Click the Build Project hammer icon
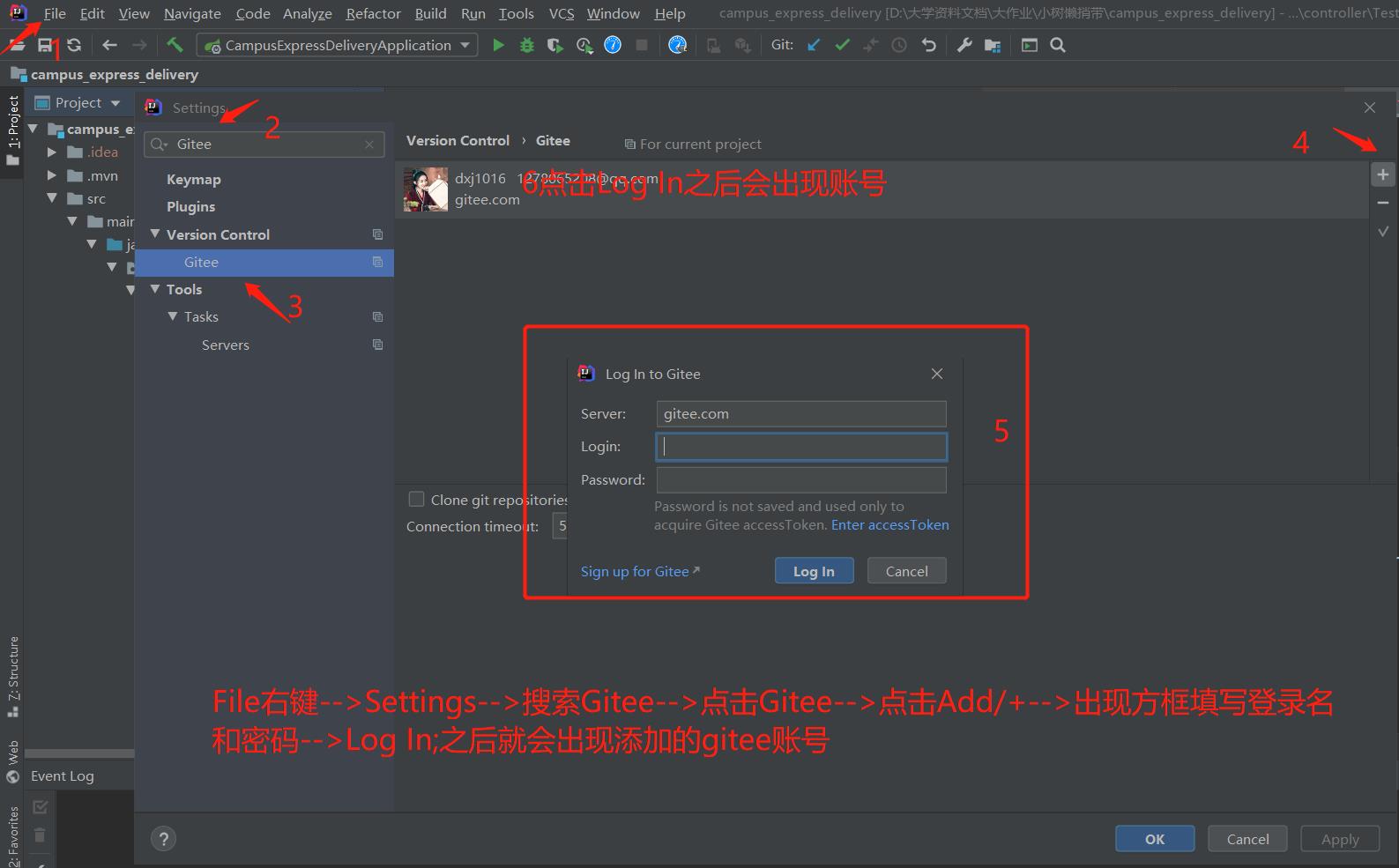Image resolution: width=1399 pixels, height=868 pixels. tap(175, 45)
